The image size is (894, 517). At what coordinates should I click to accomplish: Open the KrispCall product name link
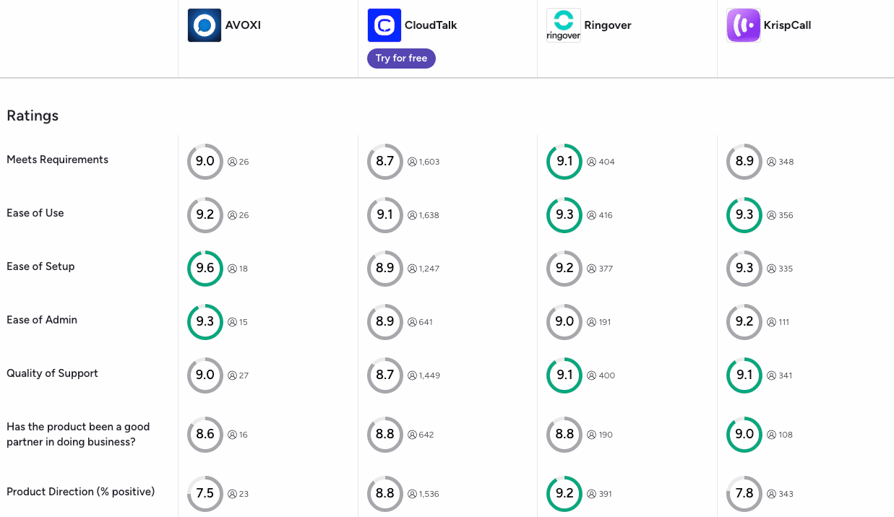pyautogui.click(x=787, y=25)
